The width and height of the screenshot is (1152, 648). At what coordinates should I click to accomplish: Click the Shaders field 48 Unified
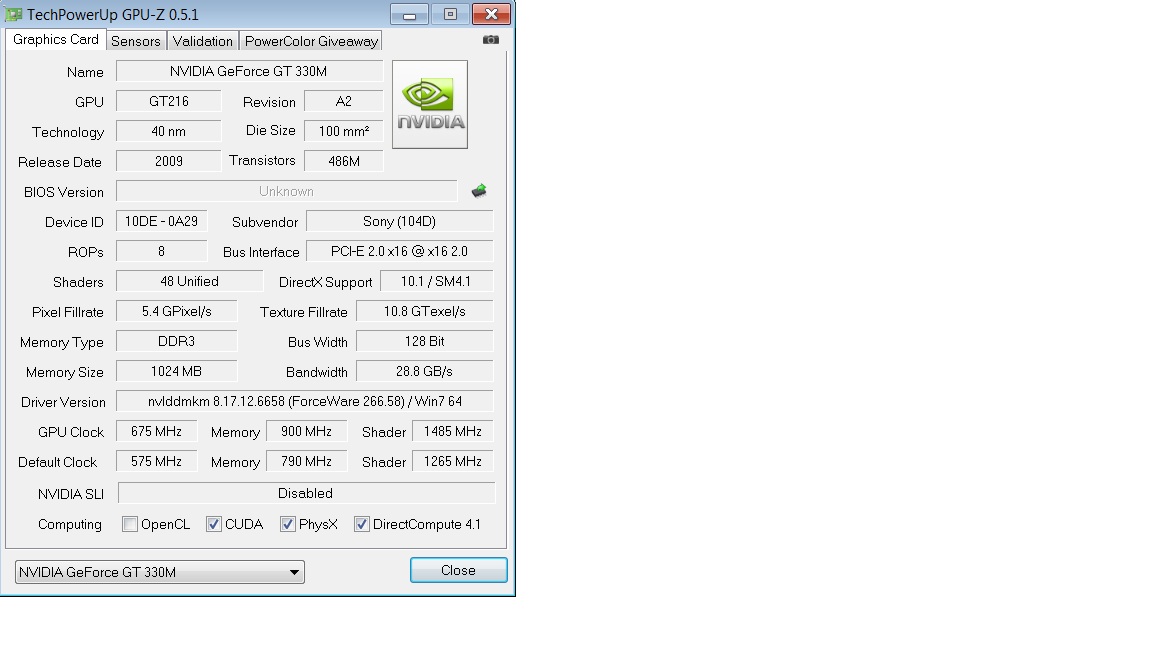pyautogui.click(x=190, y=281)
